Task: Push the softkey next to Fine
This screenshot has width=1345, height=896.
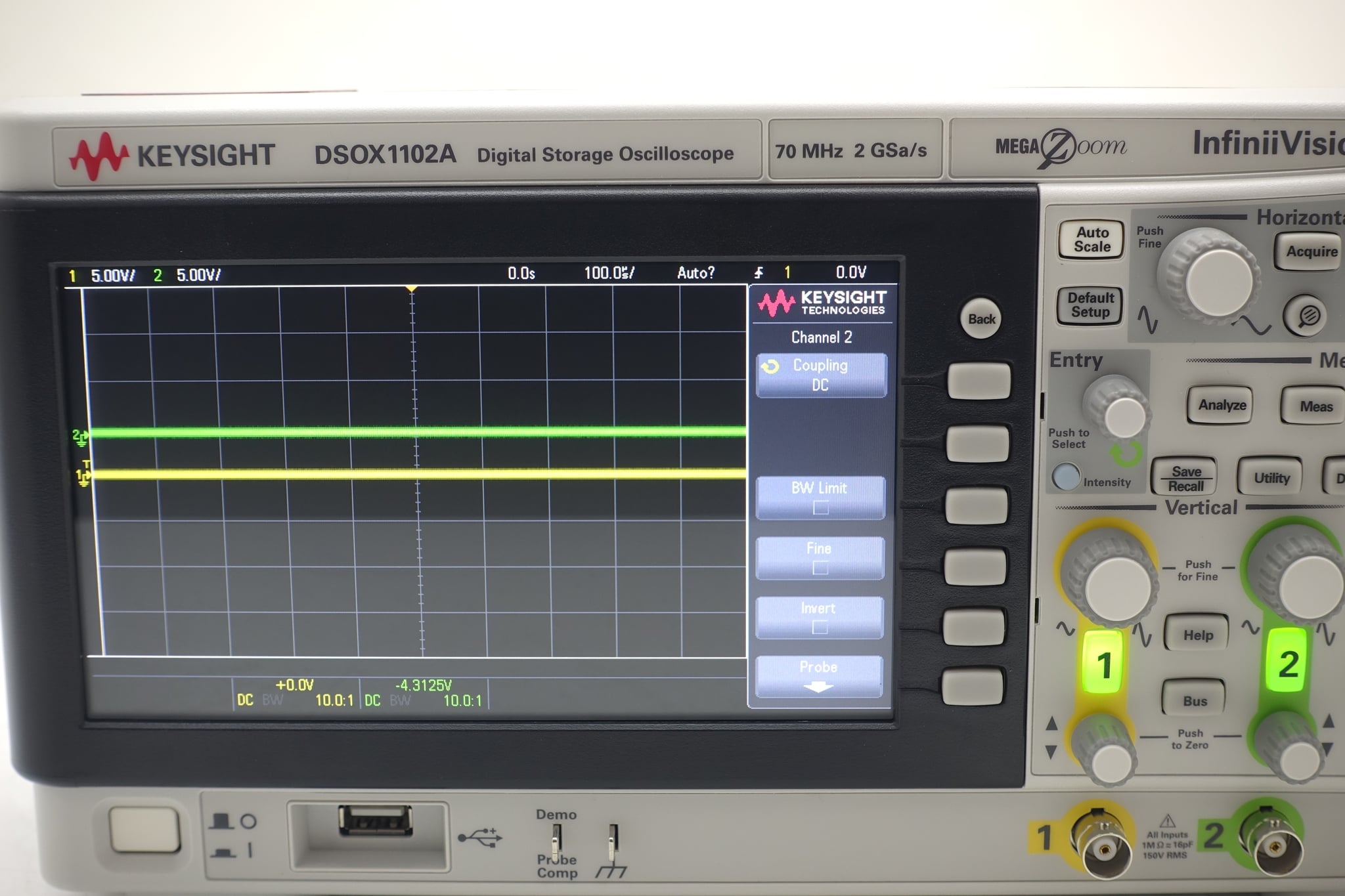Action: coord(975,566)
